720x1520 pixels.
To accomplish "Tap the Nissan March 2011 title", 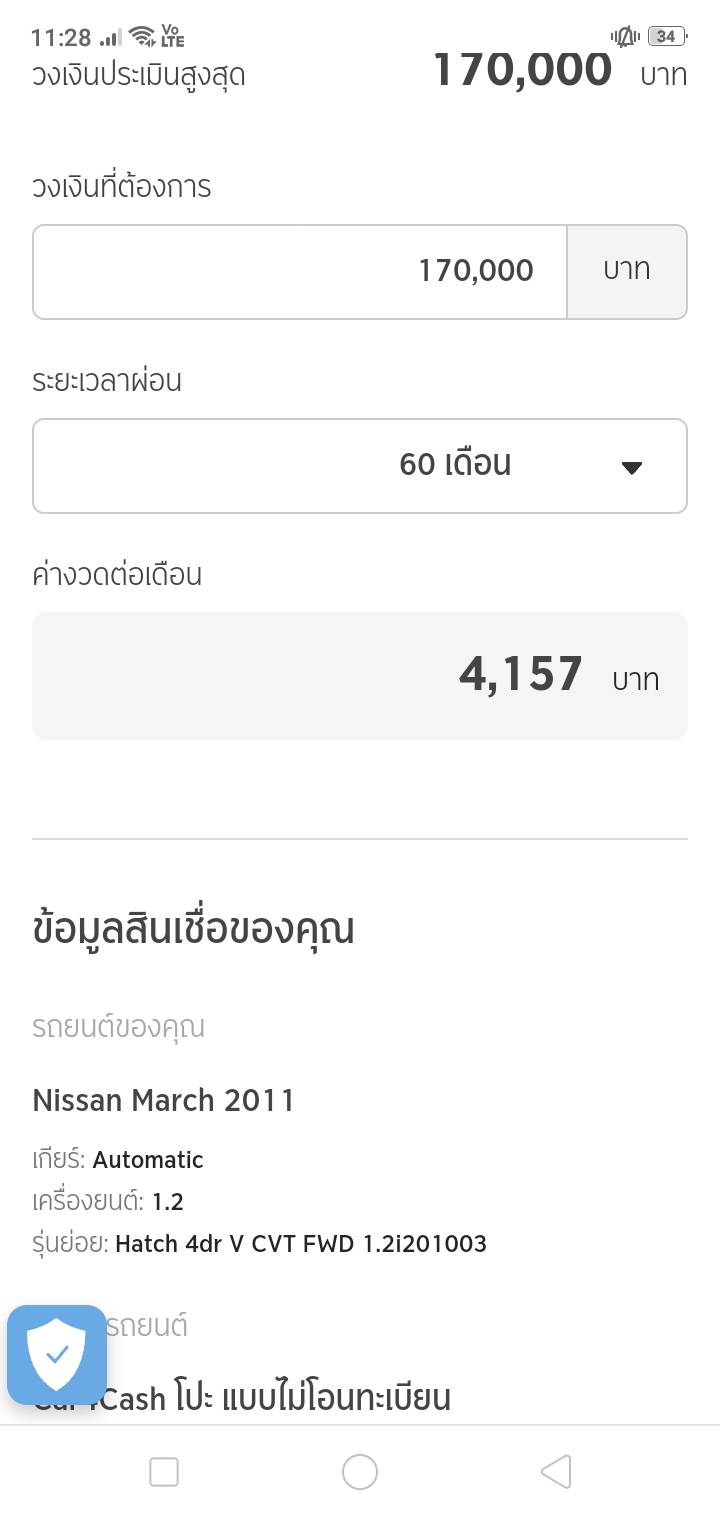I will (x=164, y=1100).
